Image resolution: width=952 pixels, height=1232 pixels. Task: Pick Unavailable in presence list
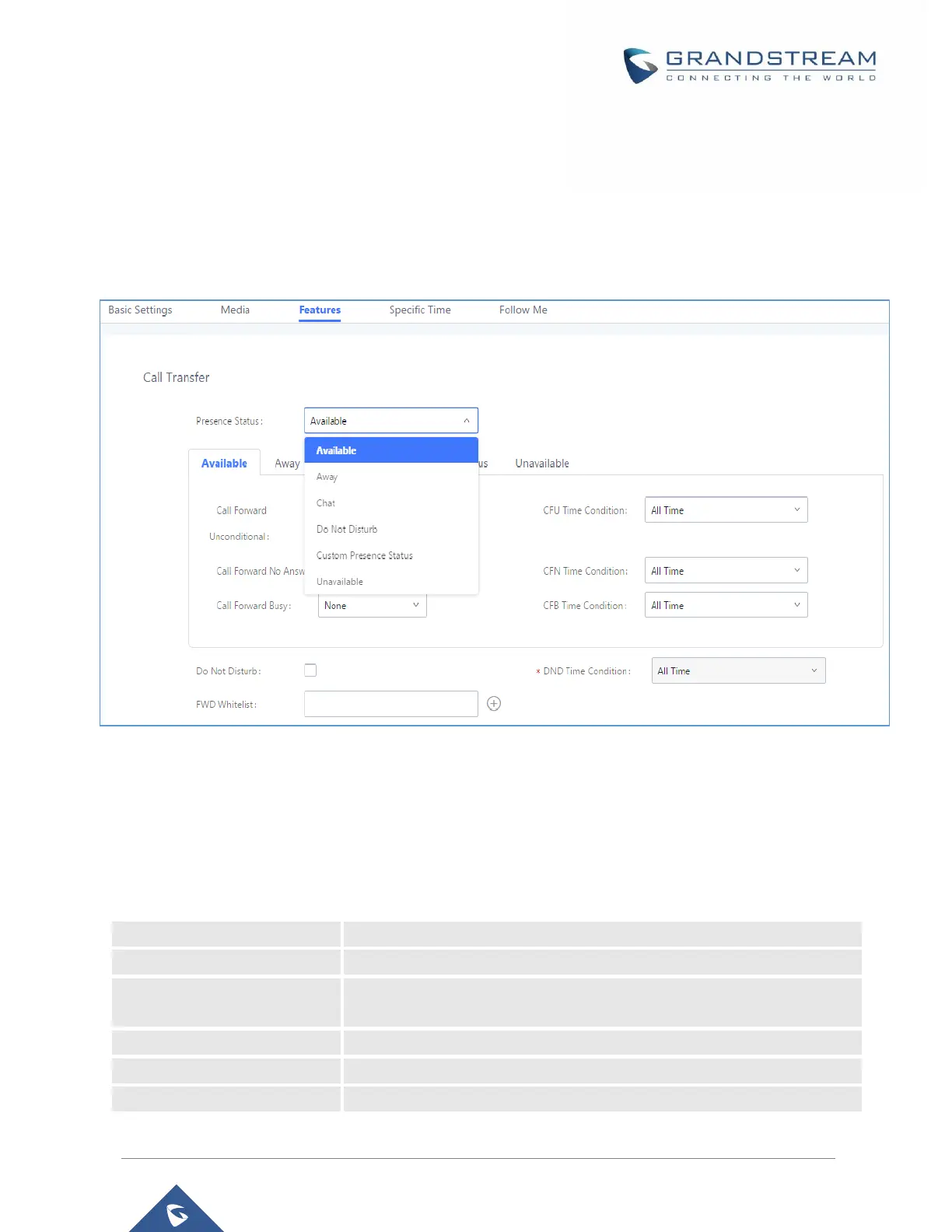coord(391,582)
